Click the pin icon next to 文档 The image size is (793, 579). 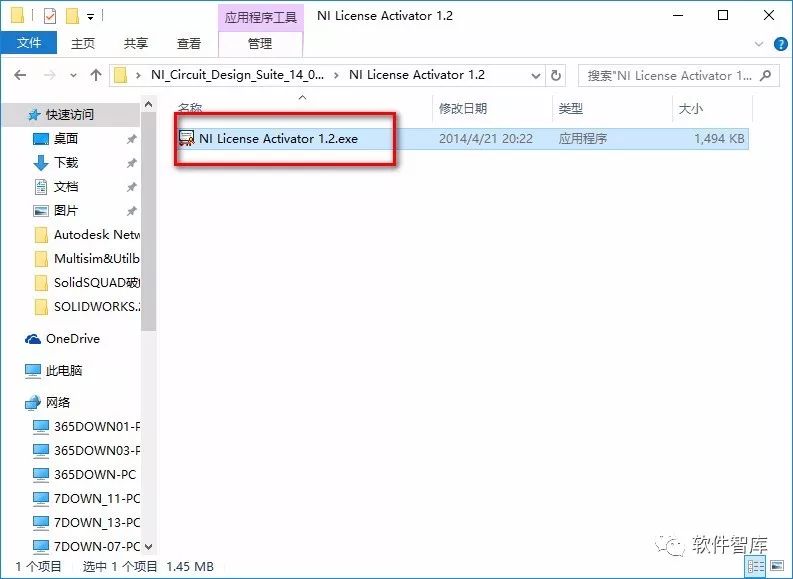point(131,187)
